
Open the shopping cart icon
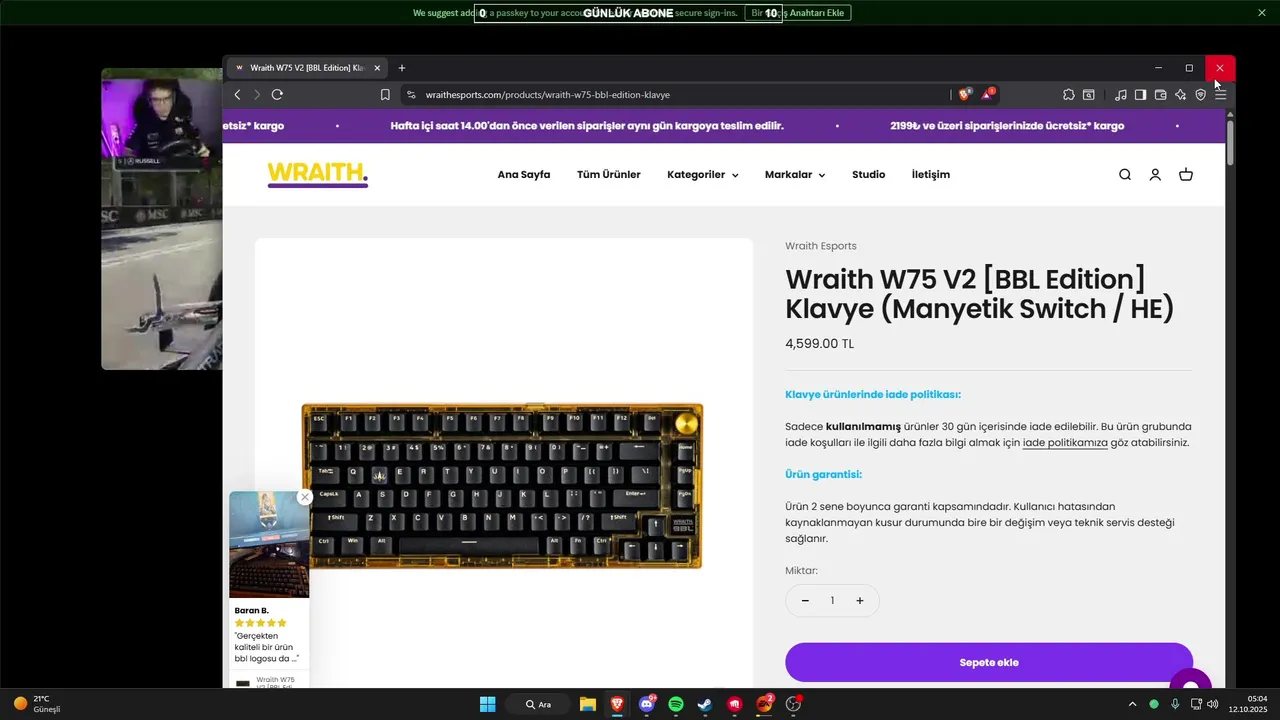click(1186, 175)
